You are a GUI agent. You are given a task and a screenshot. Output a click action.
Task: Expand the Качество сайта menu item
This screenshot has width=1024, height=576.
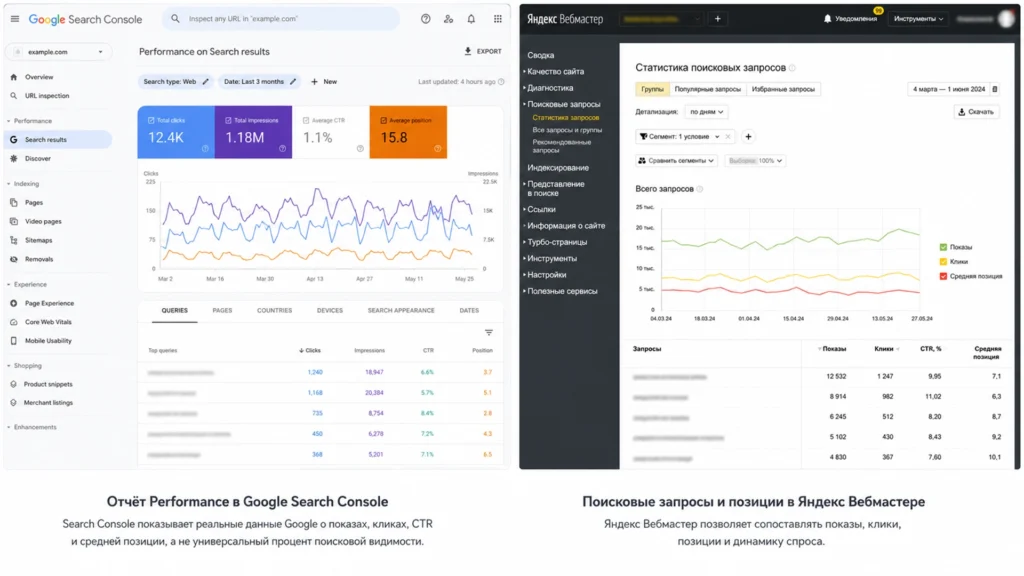pos(554,72)
